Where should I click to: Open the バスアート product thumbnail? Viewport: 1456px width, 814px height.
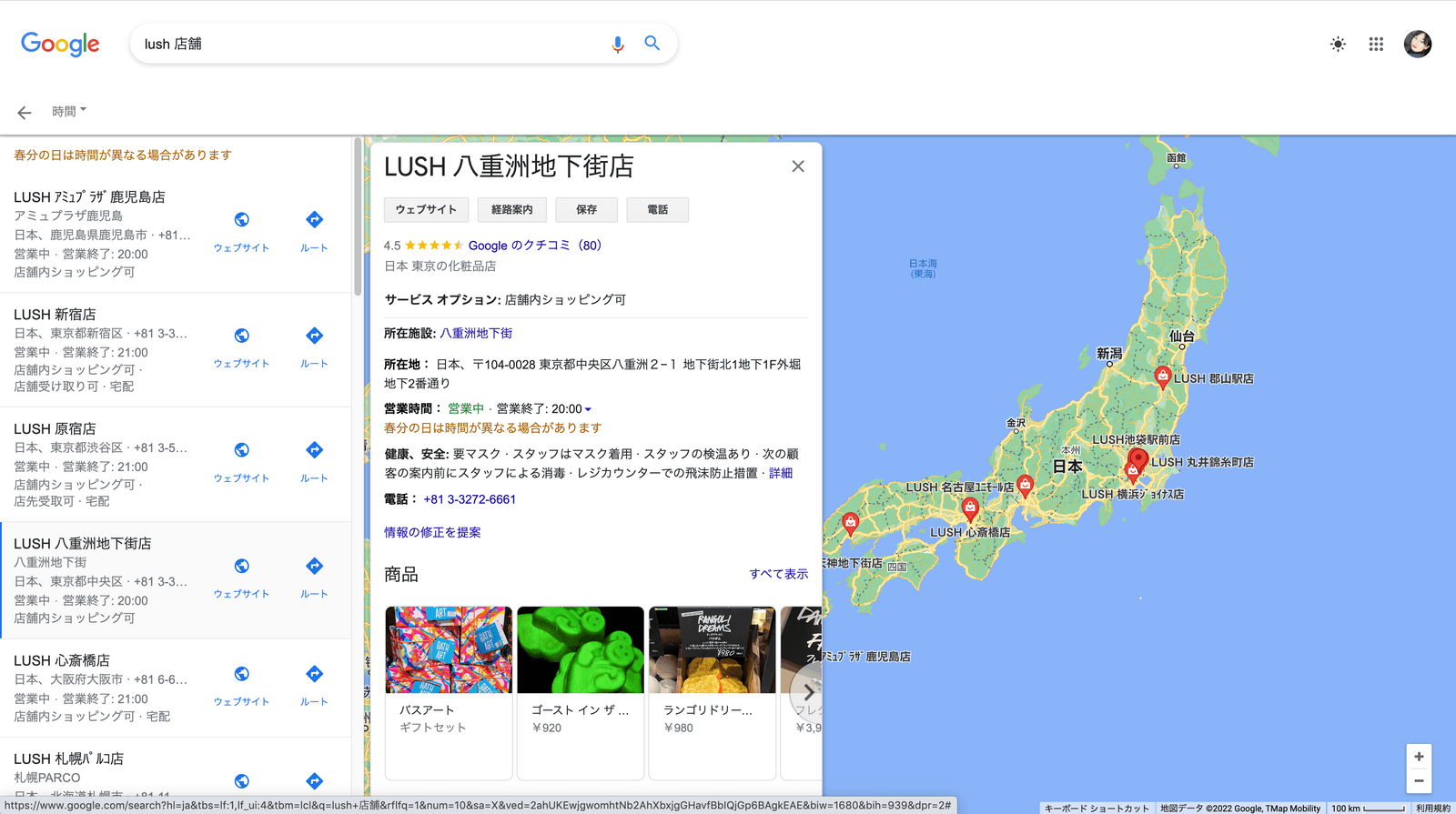[449, 650]
